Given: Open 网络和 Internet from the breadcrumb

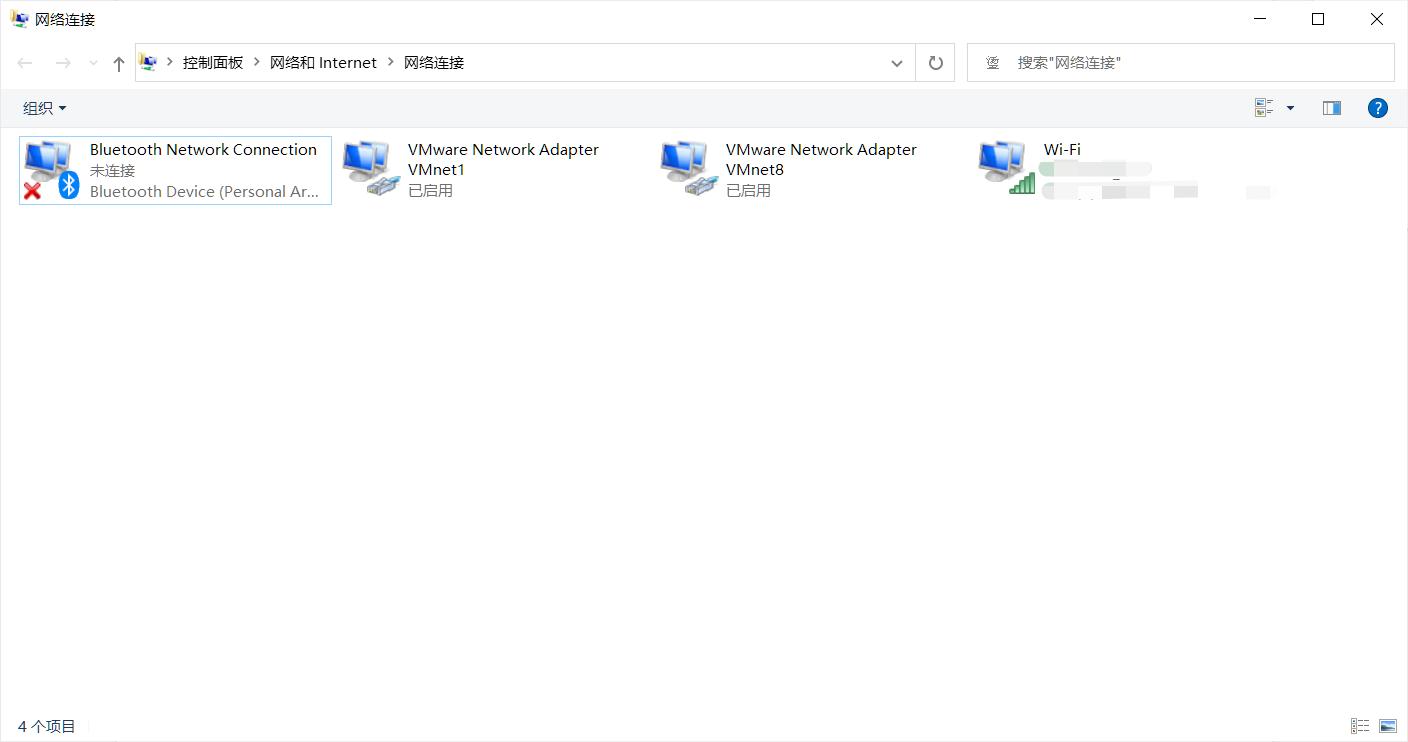Looking at the screenshot, I should point(323,62).
